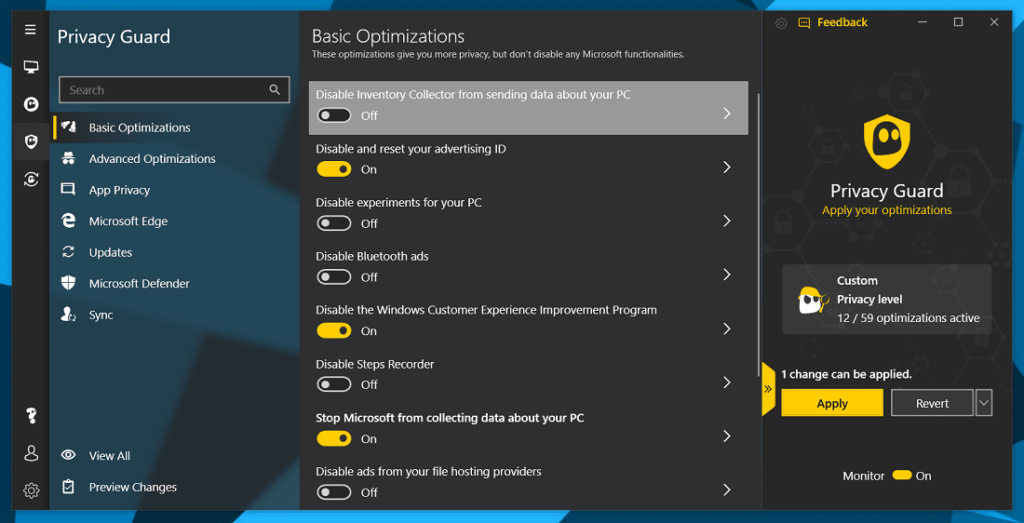Click the gear icon beside Feedback
This screenshot has width=1024, height=523.
(x=781, y=24)
